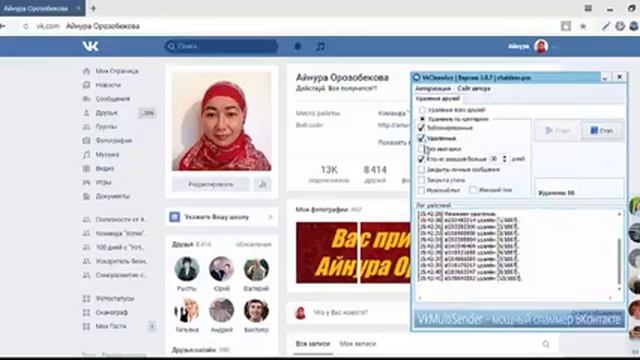Check the Мужской пол checkbox
This screenshot has width=640, height=360.
(422, 190)
